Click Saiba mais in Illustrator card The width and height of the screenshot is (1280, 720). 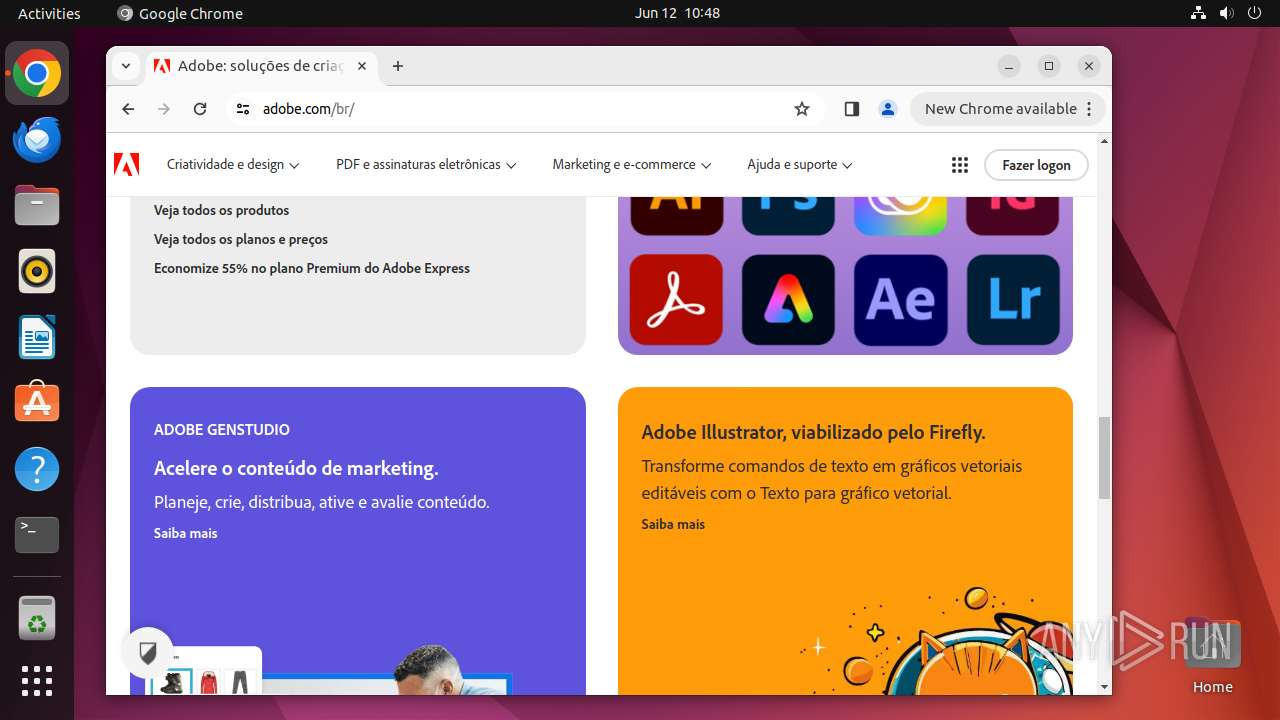coord(673,524)
